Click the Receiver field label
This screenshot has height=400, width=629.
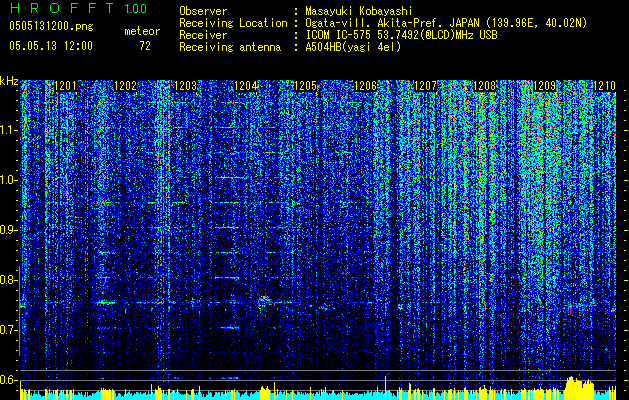tap(203, 35)
